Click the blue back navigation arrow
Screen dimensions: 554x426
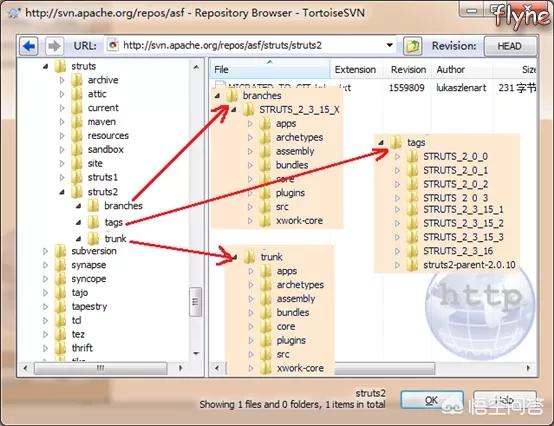pyautogui.click(x=29, y=46)
